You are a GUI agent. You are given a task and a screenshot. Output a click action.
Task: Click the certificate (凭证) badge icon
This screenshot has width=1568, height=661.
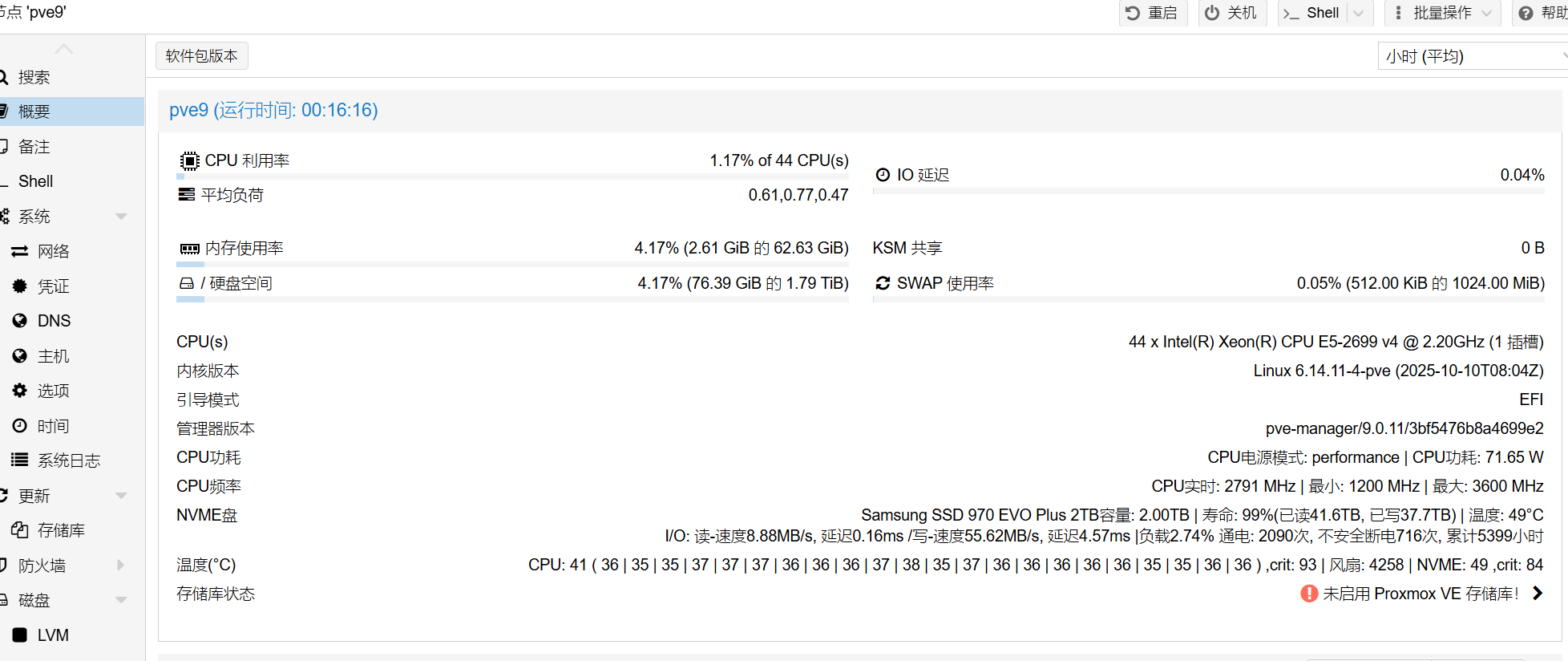point(20,286)
